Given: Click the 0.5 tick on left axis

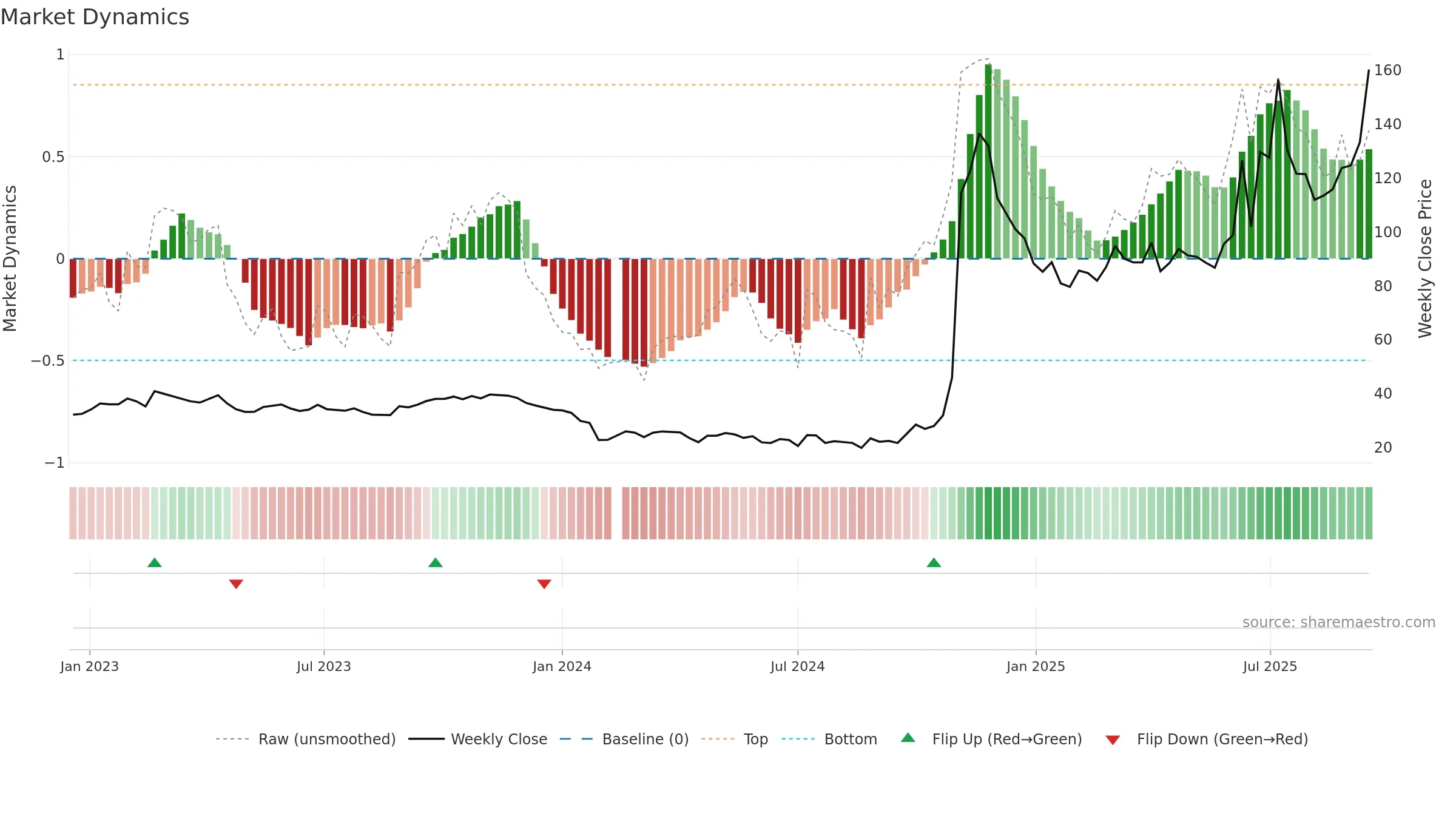Looking at the screenshot, I should click(53, 157).
